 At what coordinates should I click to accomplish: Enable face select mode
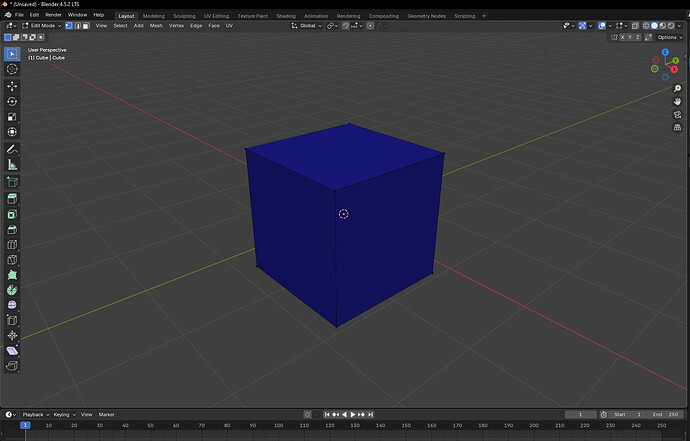tap(86, 26)
